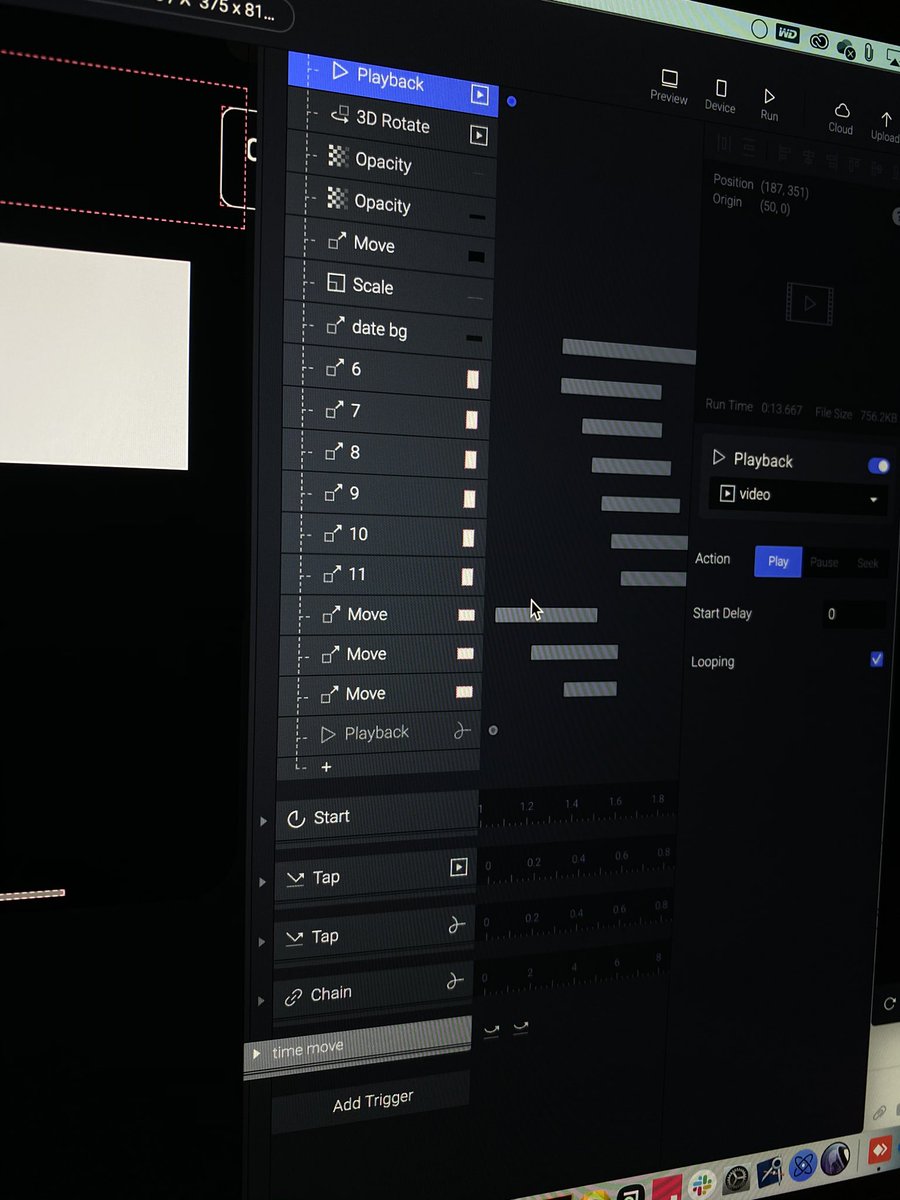Select the date bg move response
900x1200 pixels.
388,328
